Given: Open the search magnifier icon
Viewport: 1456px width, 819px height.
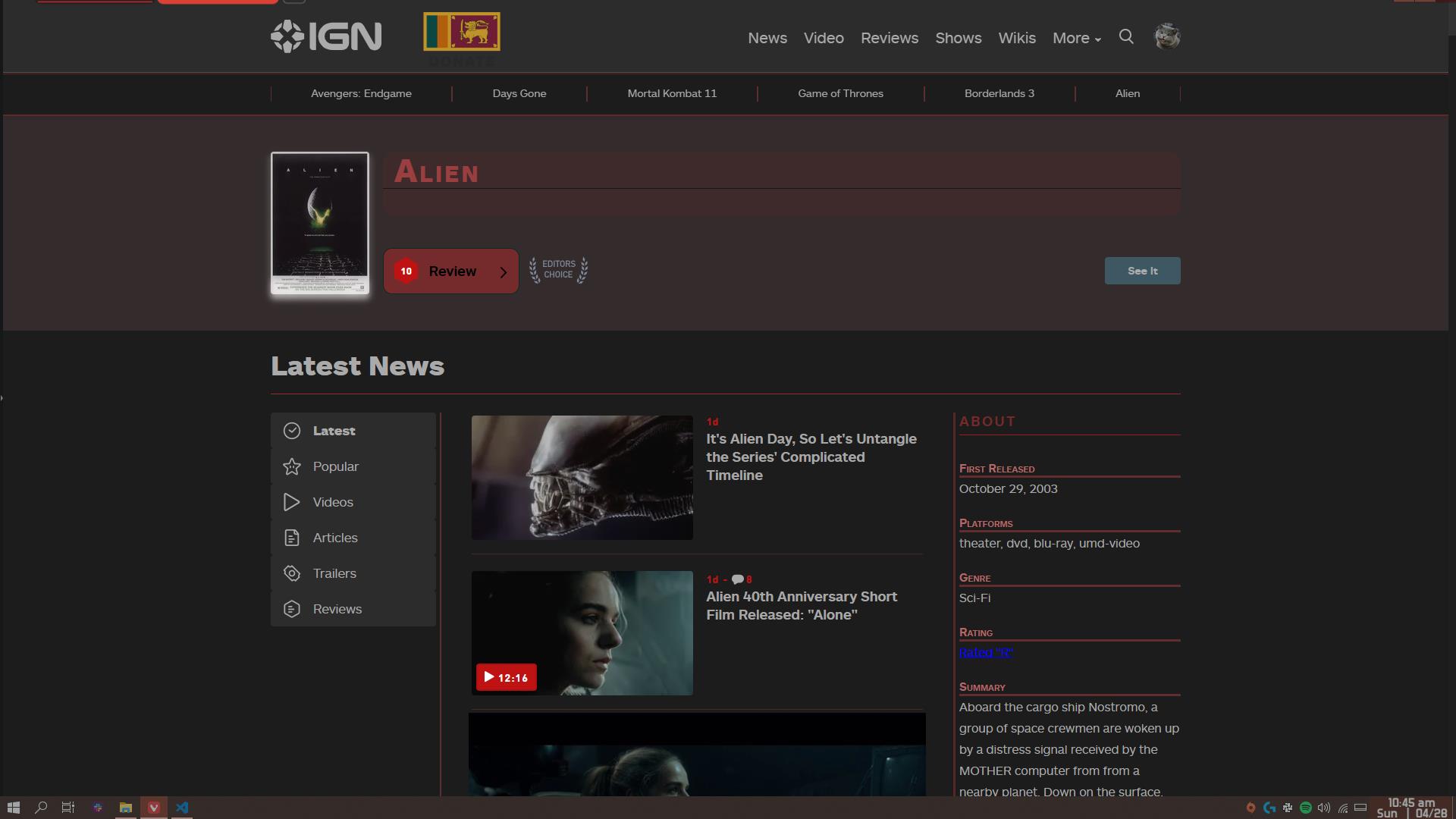Looking at the screenshot, I should (1126, 36).
